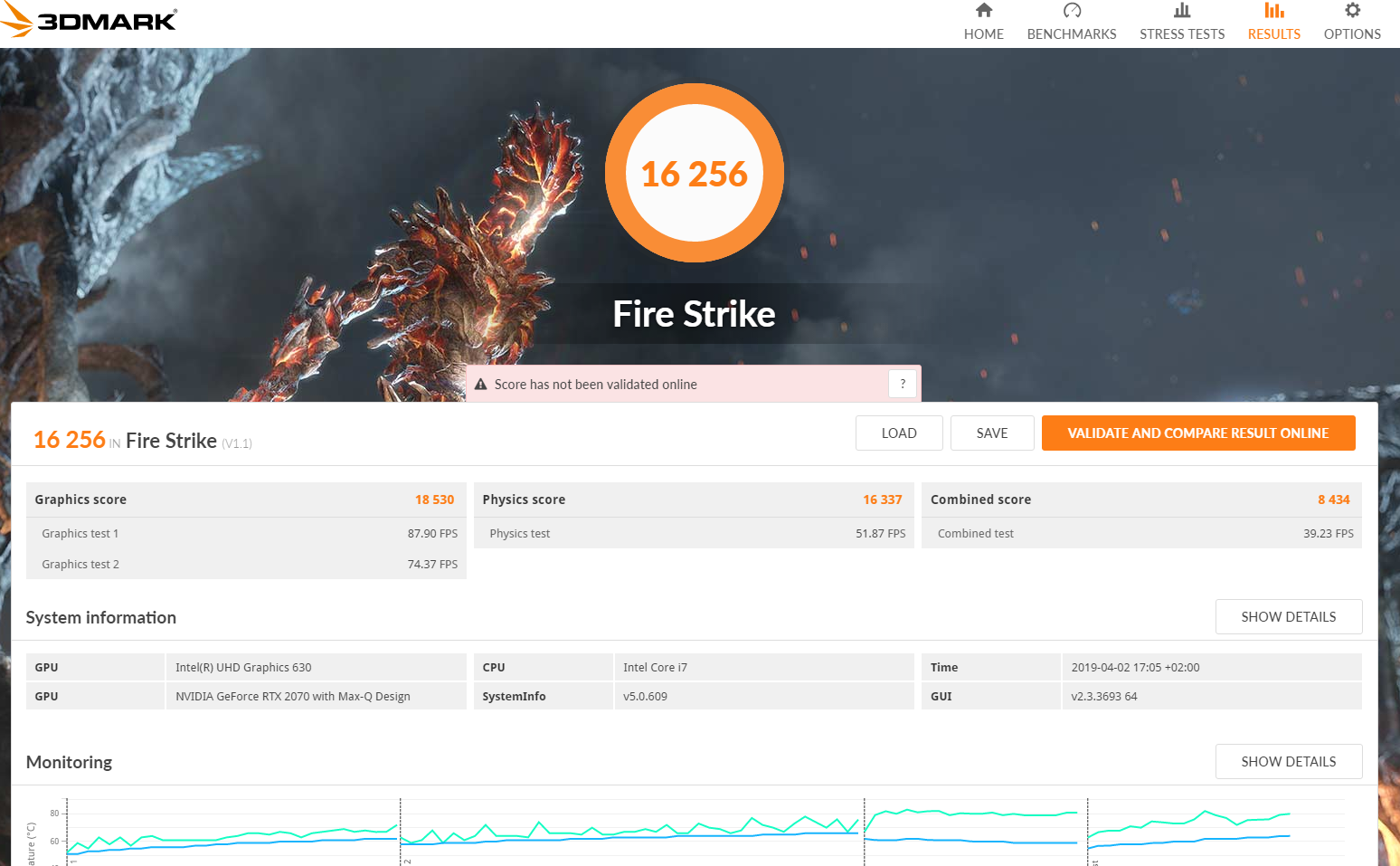Click 'Score has not been validated online' message
The image size is (1400, 866).
tap(596, 385)
